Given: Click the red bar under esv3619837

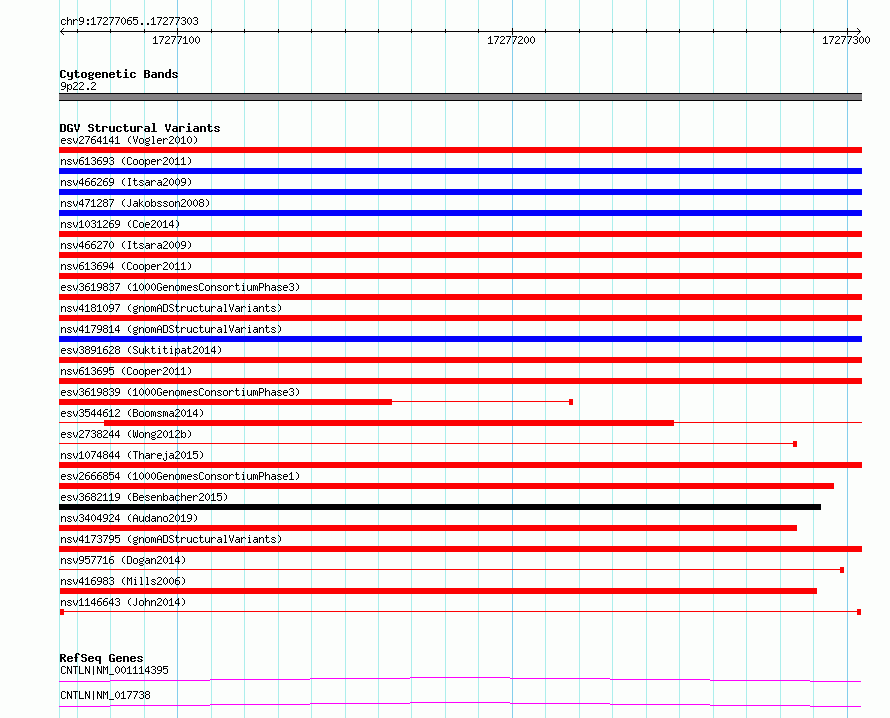Looking at the screenshot, I should click(x=460, y=297).
